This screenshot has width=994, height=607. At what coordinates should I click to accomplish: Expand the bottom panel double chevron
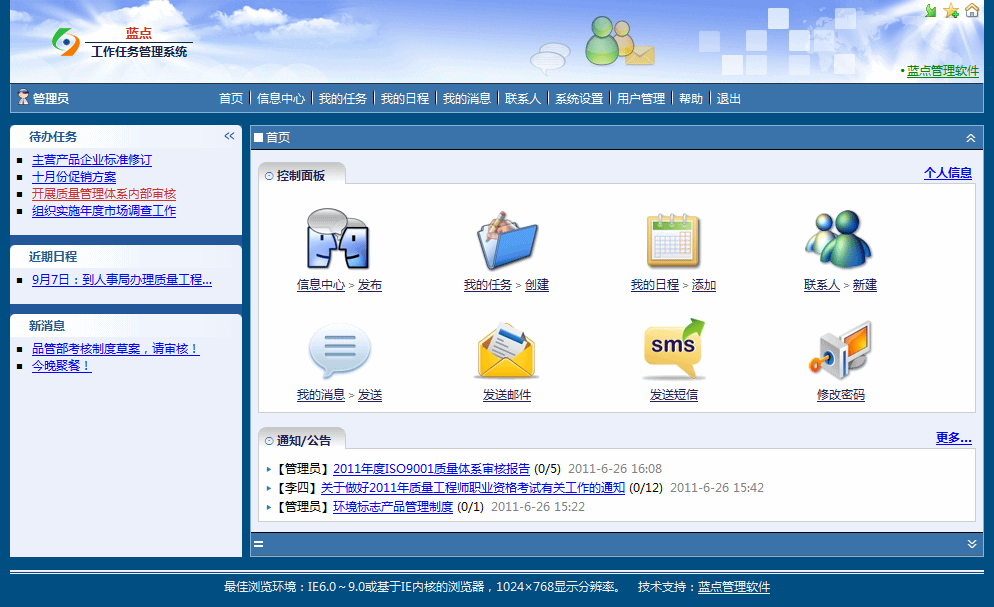coord(971,544)
